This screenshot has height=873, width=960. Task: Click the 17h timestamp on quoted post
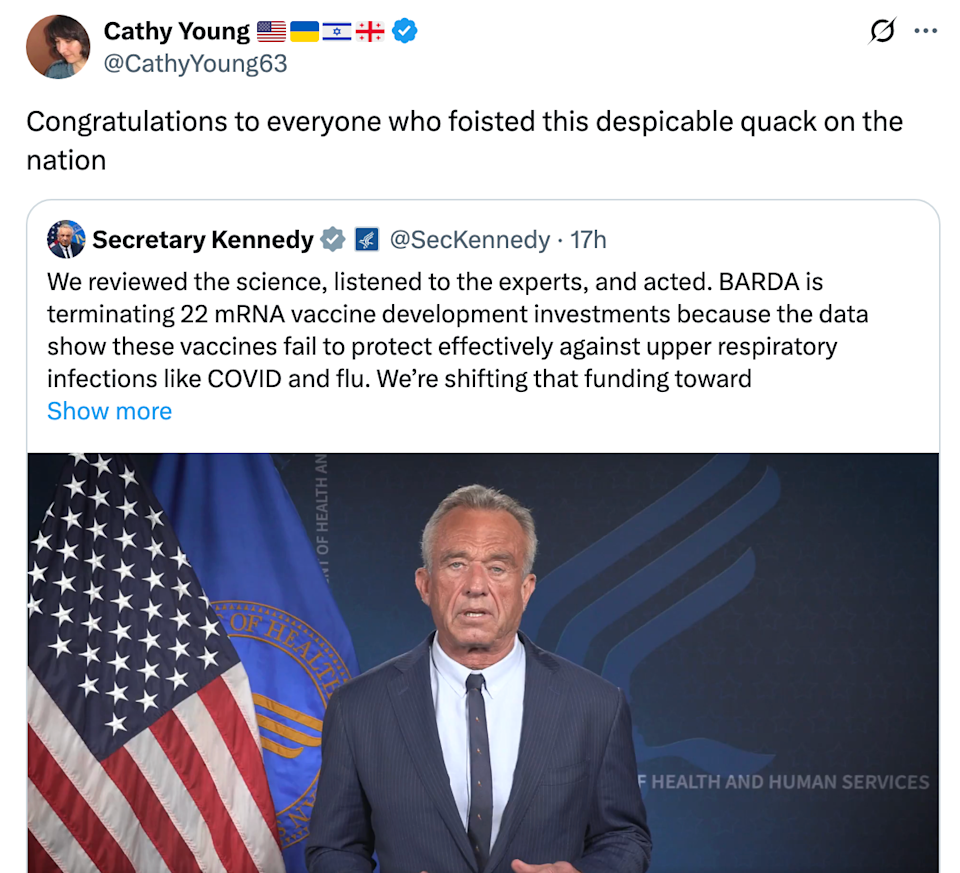click(x=589, y=240)
